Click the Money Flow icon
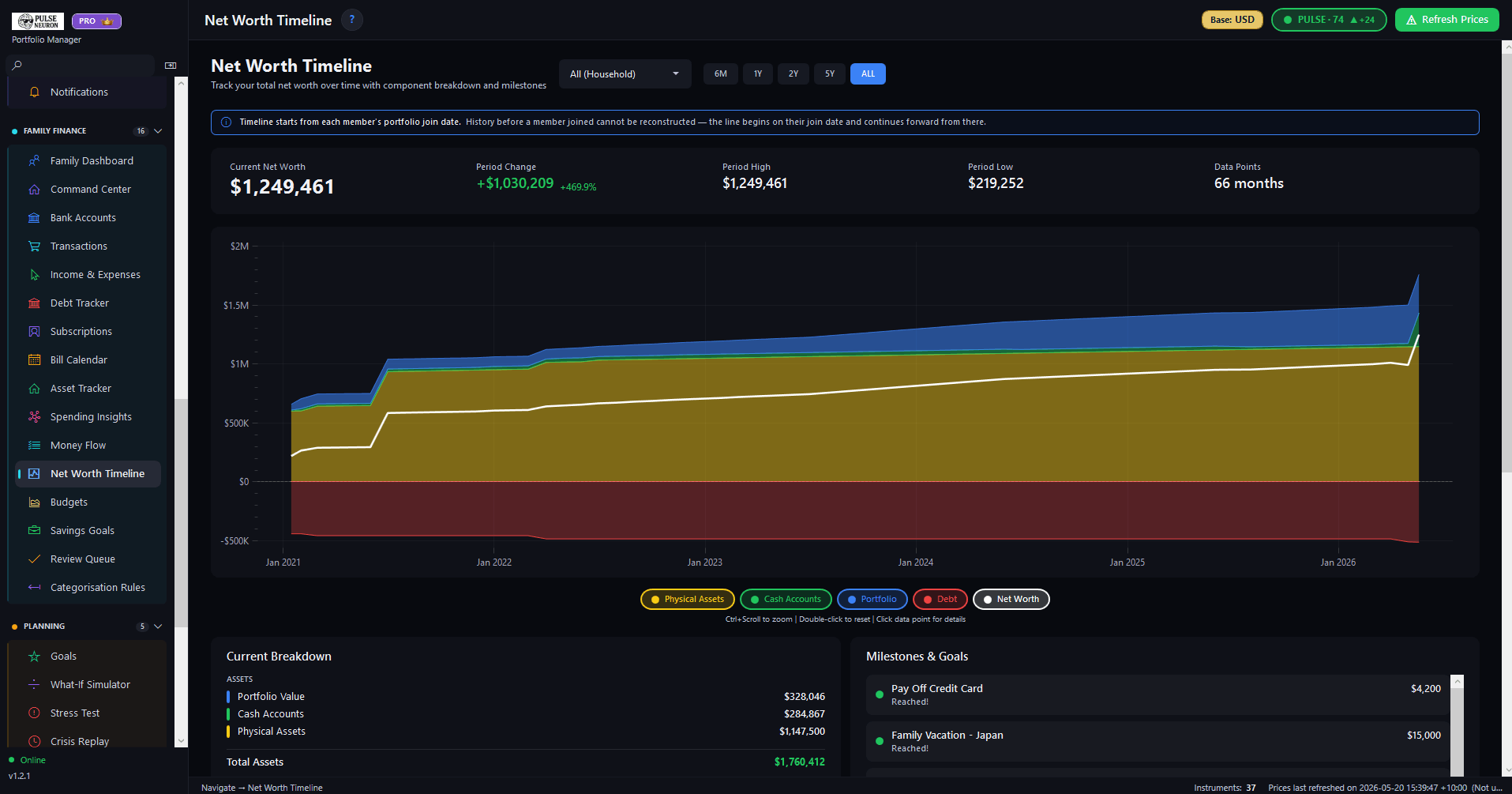The image size is (1512, 794). pyautogui.click(x=34, y=446)
